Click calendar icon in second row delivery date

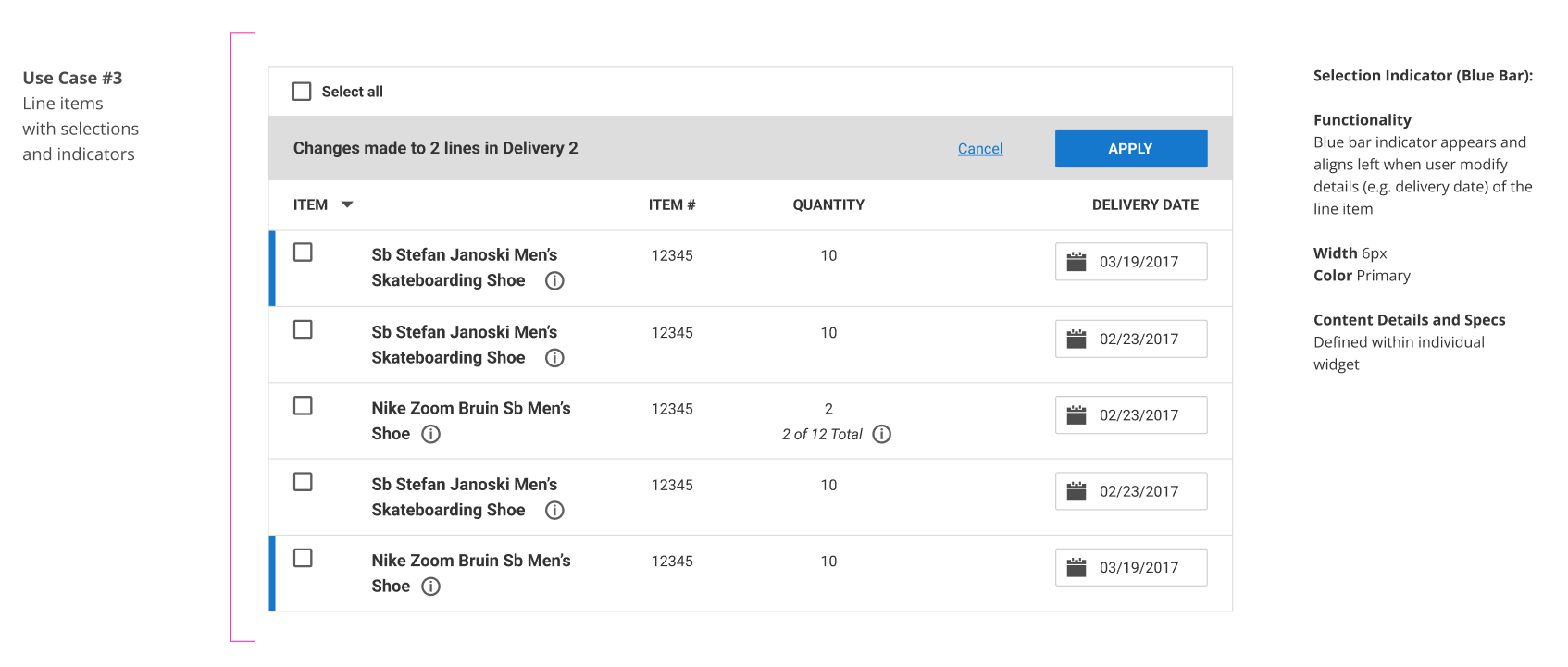point(1076,339)
